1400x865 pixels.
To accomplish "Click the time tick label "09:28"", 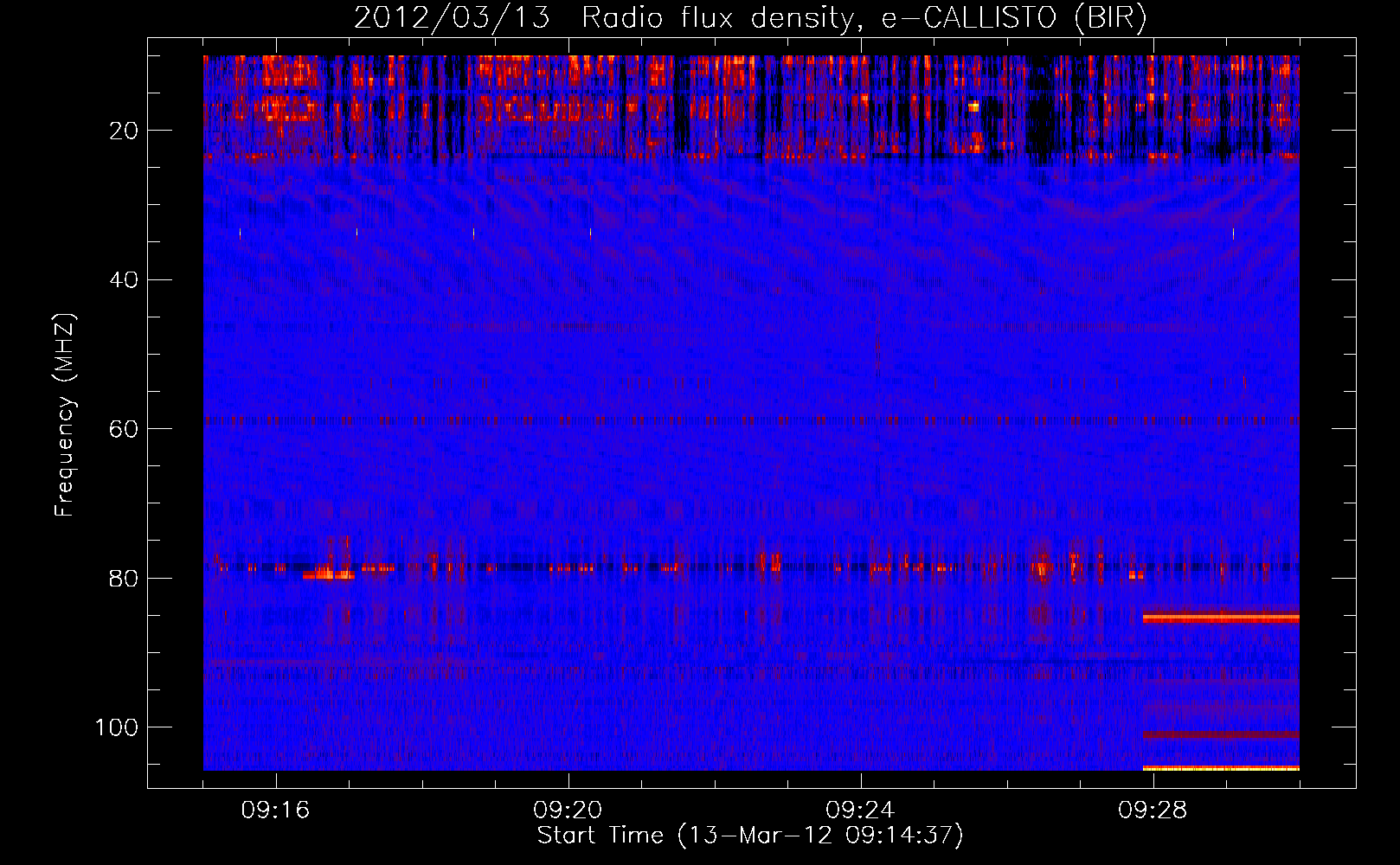I will [1153, 811].
